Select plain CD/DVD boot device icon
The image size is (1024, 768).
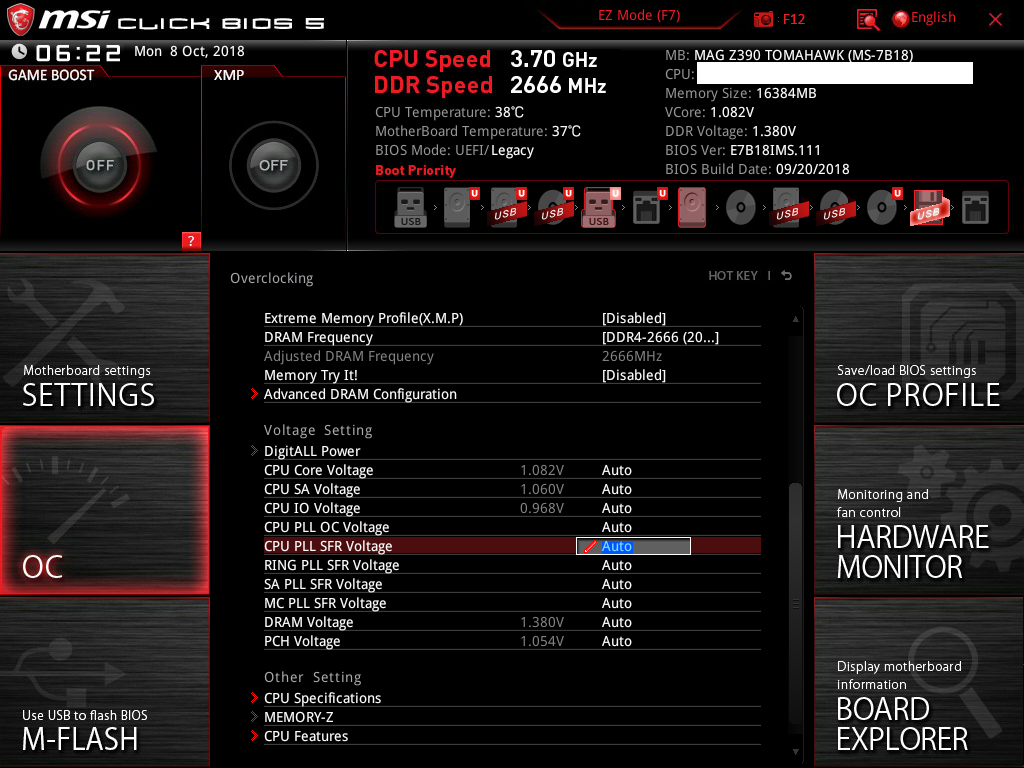click(x=741, y=208)
